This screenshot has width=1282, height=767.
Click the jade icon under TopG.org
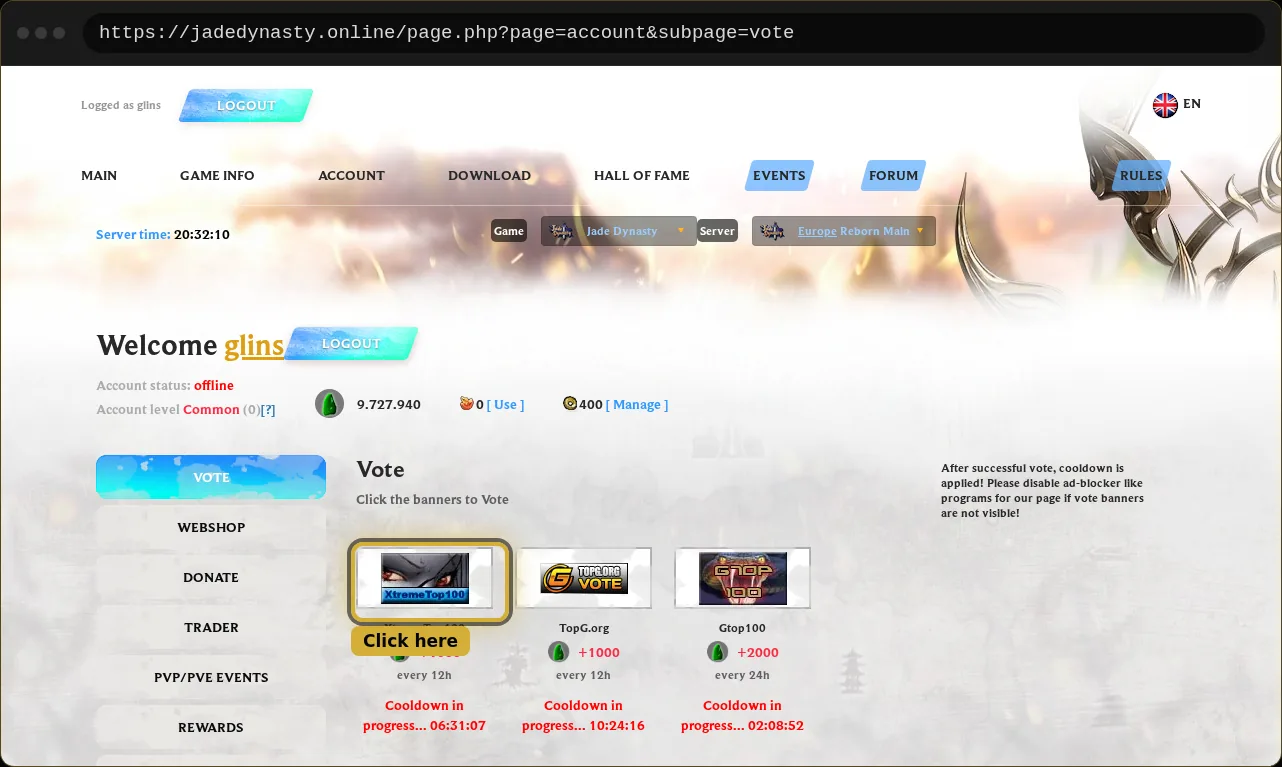coord(558,652)
